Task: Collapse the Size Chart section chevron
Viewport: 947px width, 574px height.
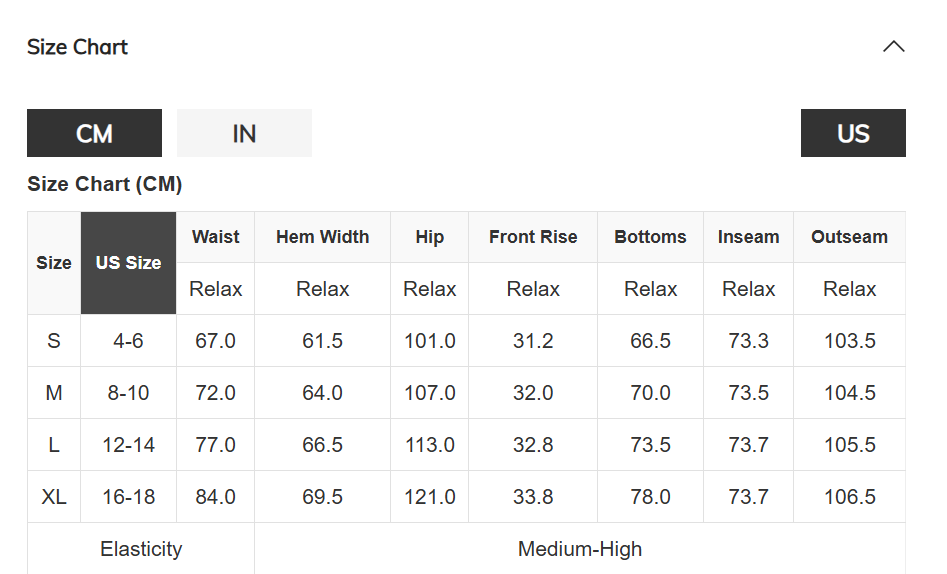Action: 893,47
